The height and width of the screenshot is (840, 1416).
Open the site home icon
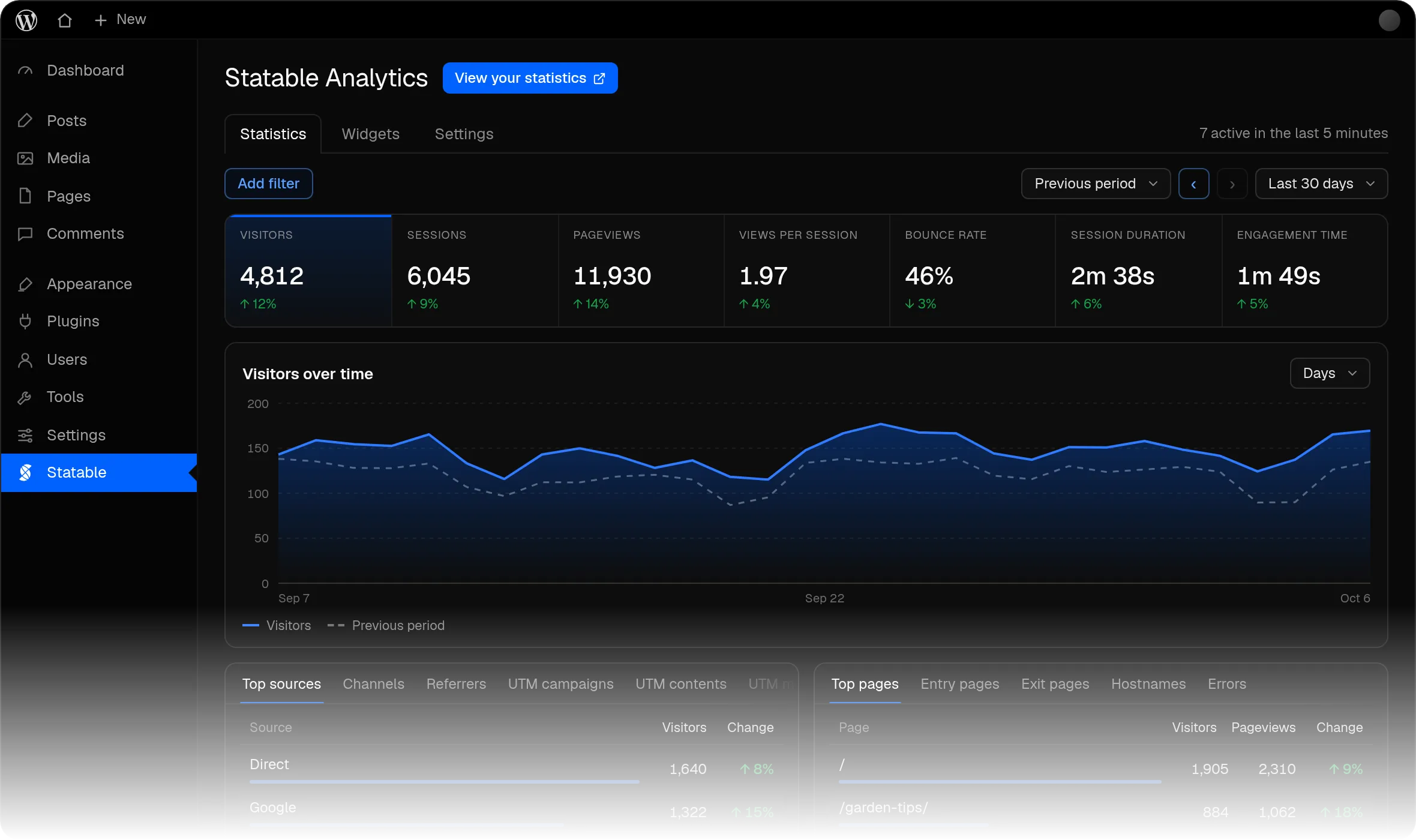point(65,20)
